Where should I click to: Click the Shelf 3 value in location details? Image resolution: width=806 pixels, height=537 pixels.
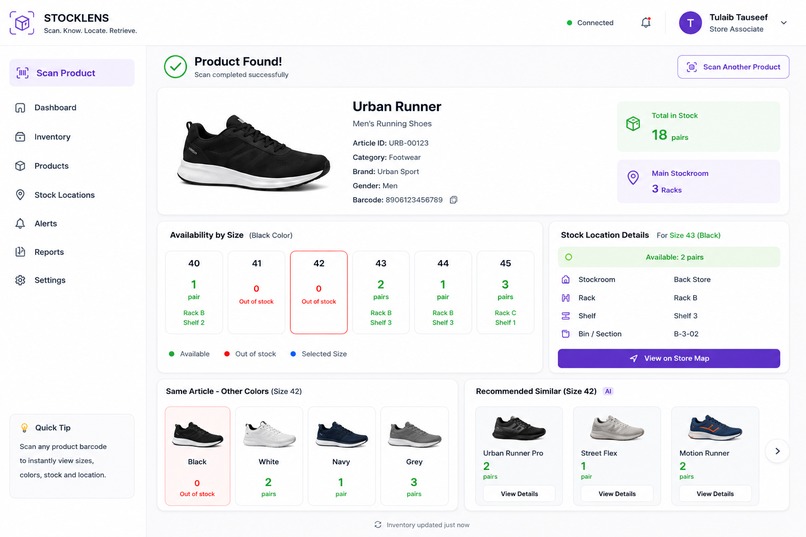pyautogui.click(x=685, y=316)
